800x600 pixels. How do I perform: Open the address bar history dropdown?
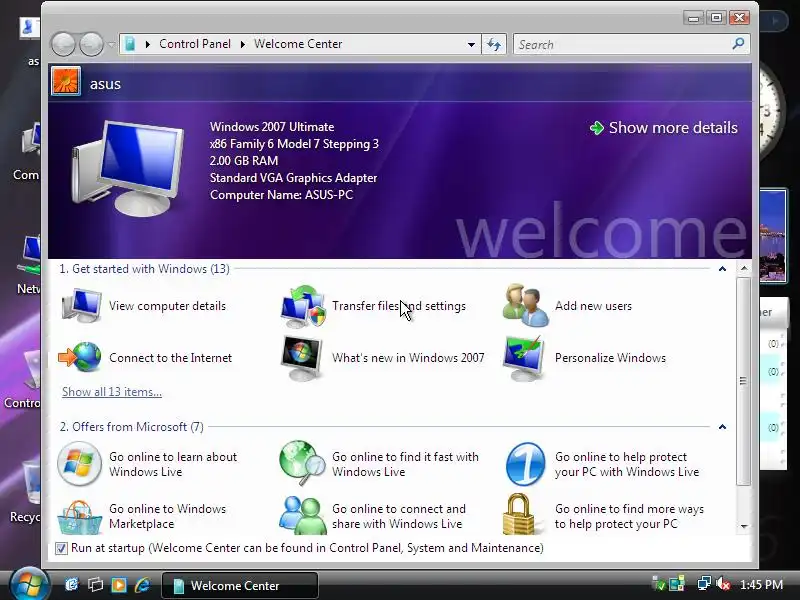471,44
